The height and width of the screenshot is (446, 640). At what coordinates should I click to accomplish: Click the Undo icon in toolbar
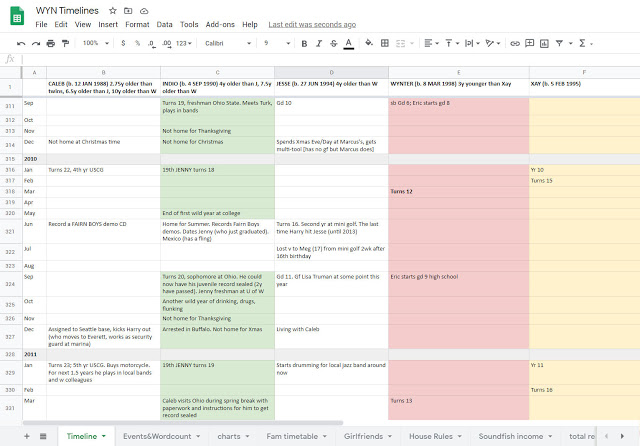click(x=21, y=44)
